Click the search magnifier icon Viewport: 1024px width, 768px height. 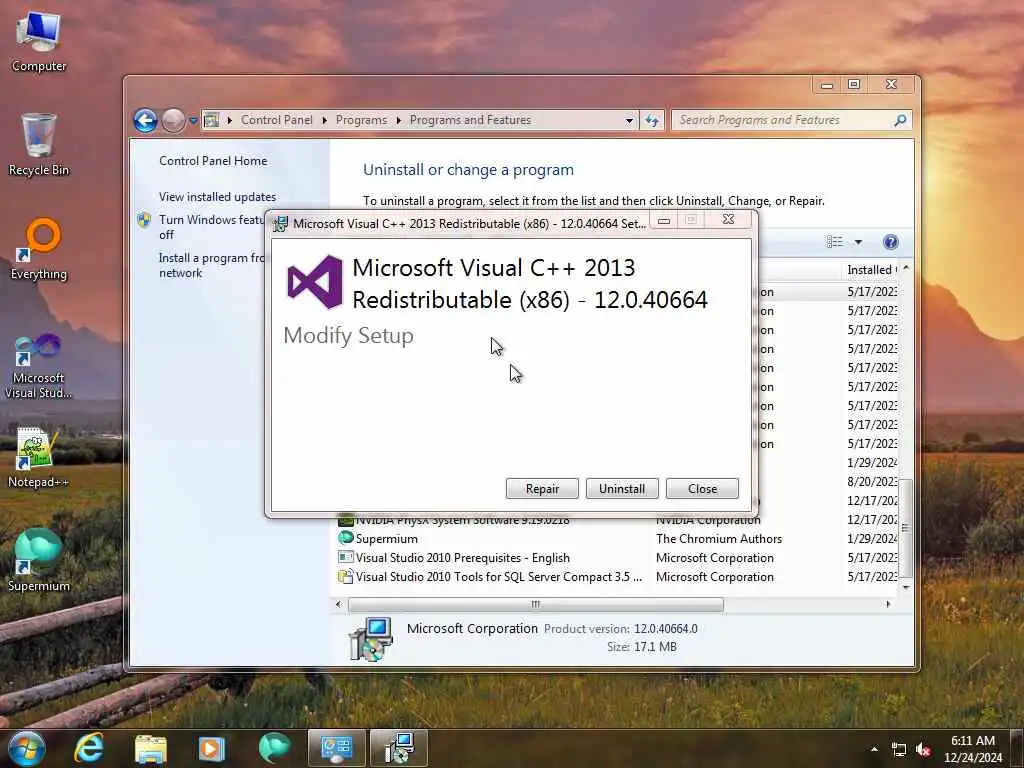coord(900,120)
